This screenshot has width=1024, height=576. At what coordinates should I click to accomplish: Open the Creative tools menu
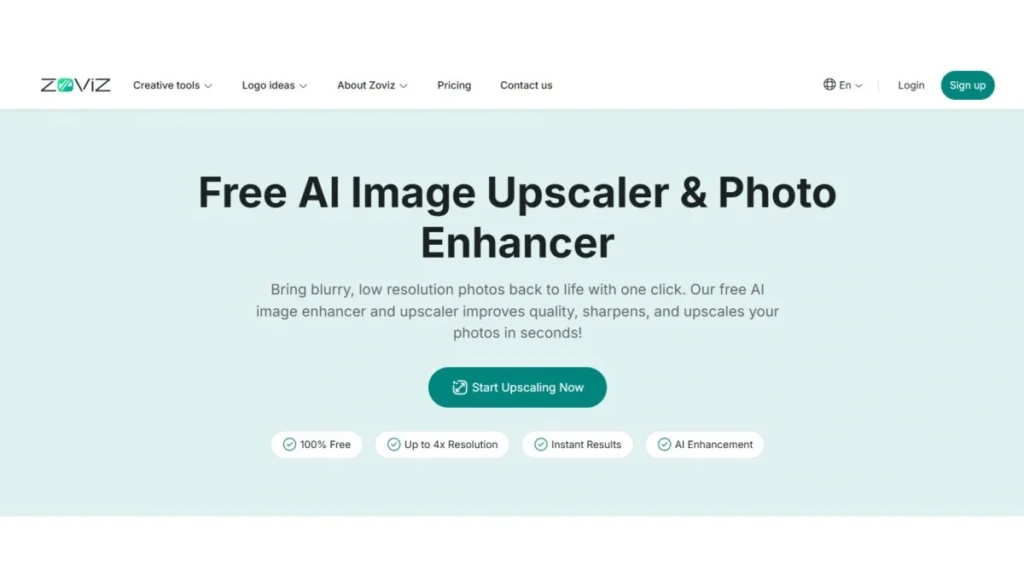pos(172,85)
